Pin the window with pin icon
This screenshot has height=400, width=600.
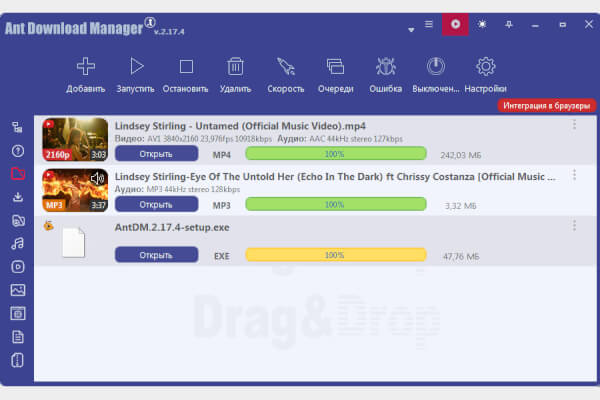point(509,24)
